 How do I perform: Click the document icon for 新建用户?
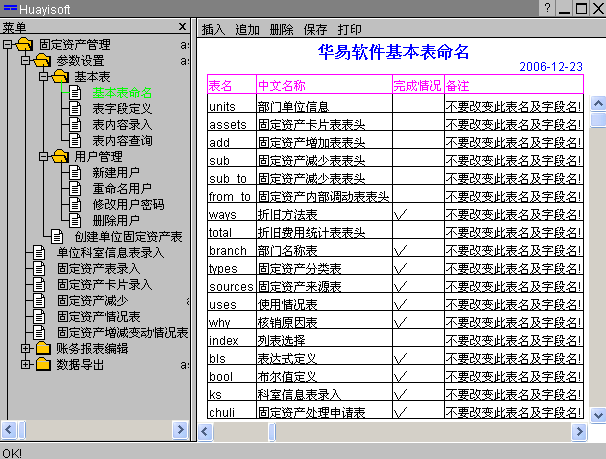pos(75,172)
